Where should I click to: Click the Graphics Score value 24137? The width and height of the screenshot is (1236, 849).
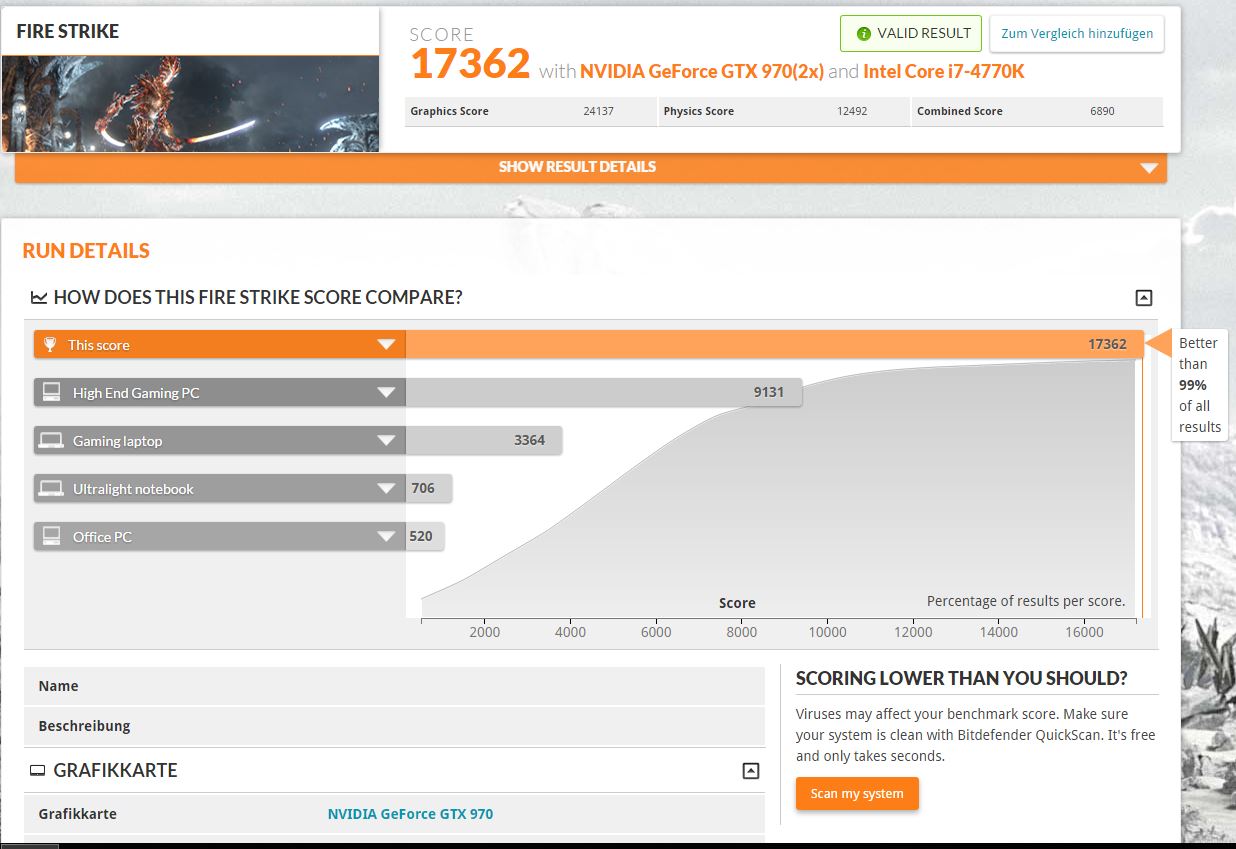[x=599, y=111]
